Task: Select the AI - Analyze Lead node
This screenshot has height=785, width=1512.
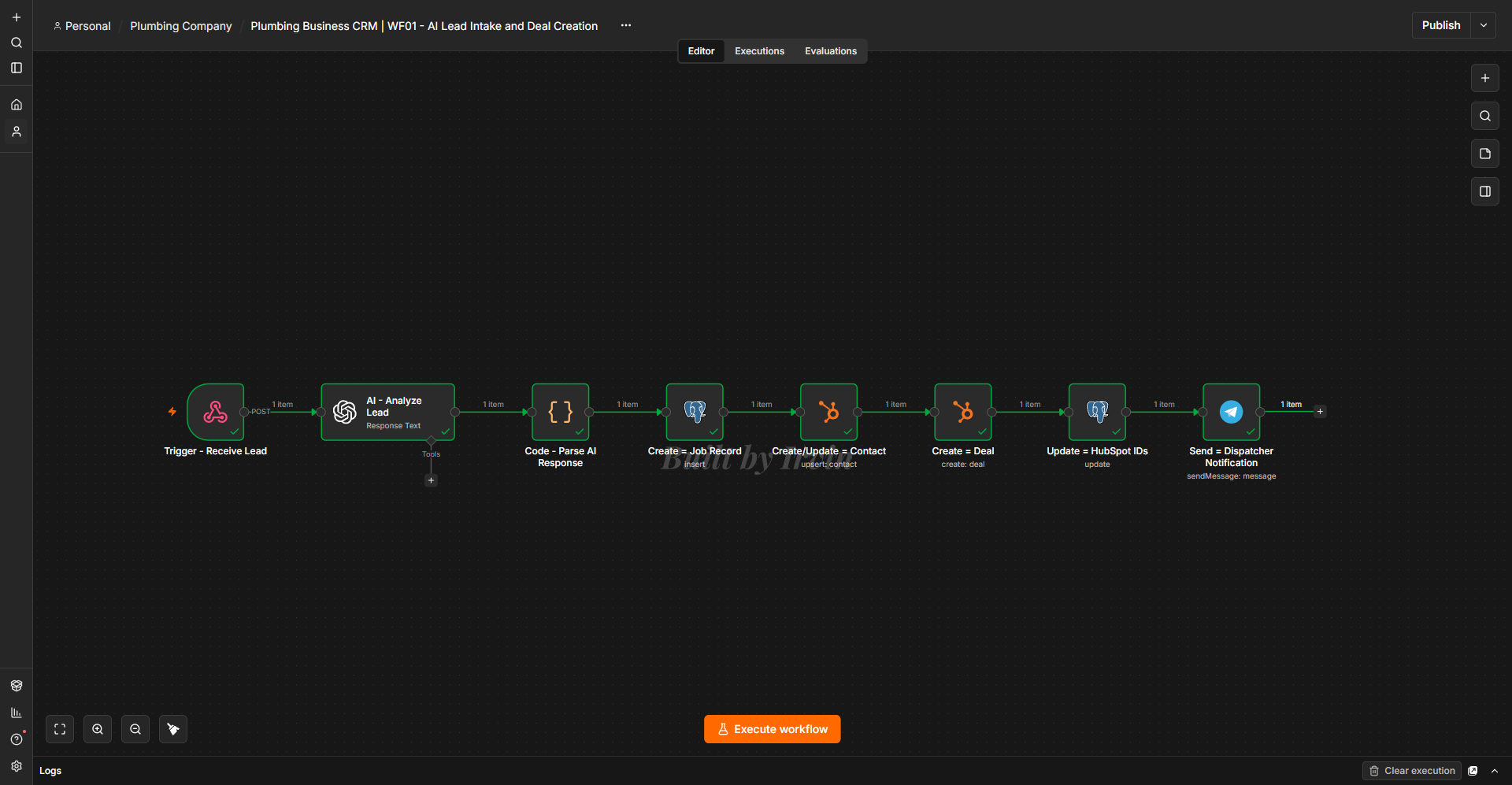Action: (387, 412)
